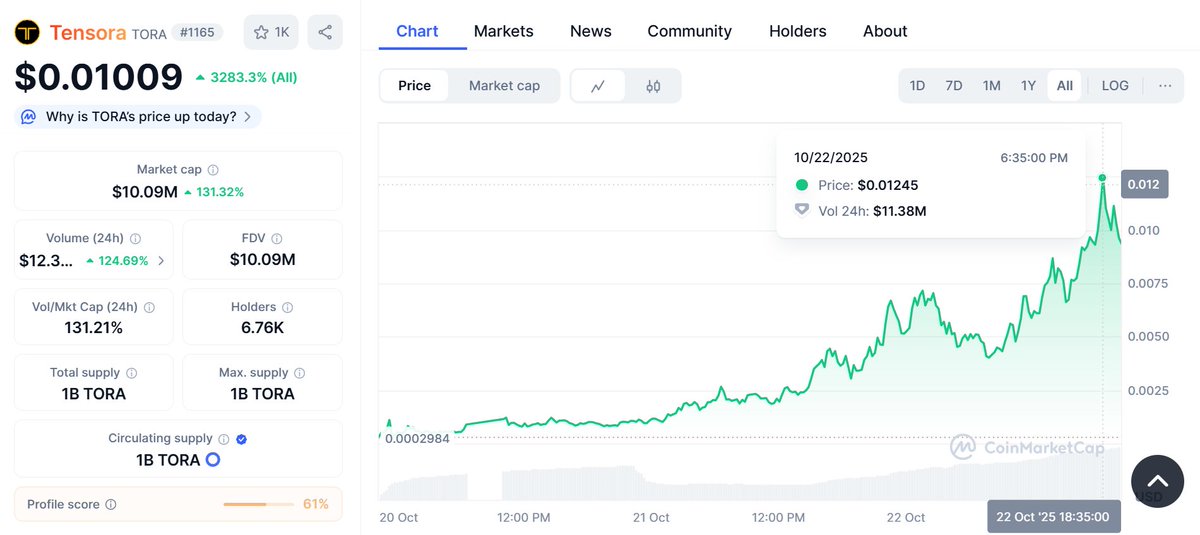Toggle LOG scale on chart
Image resolution: width=1200 pixels, height=535 pixels.
(1115, 86)
